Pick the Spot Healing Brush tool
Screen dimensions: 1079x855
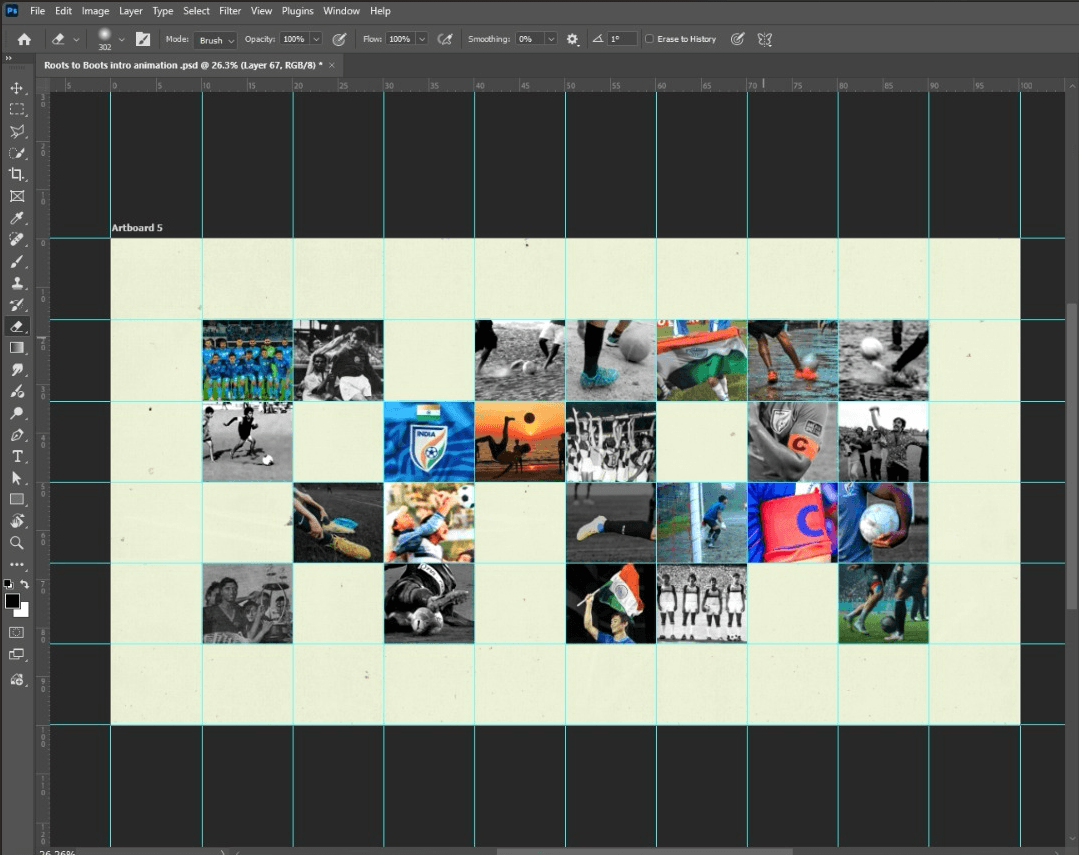pos(17,240)
